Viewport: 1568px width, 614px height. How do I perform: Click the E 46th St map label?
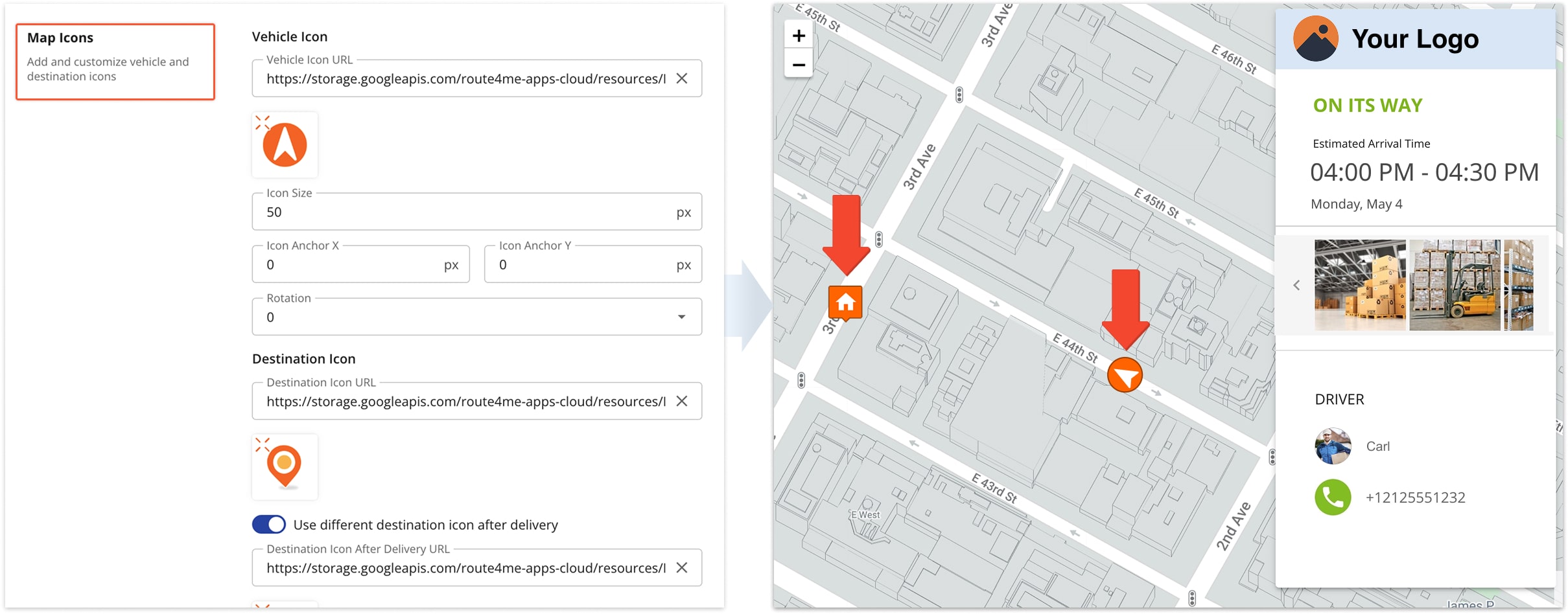pyautogui.click(x=1234, y=60)
